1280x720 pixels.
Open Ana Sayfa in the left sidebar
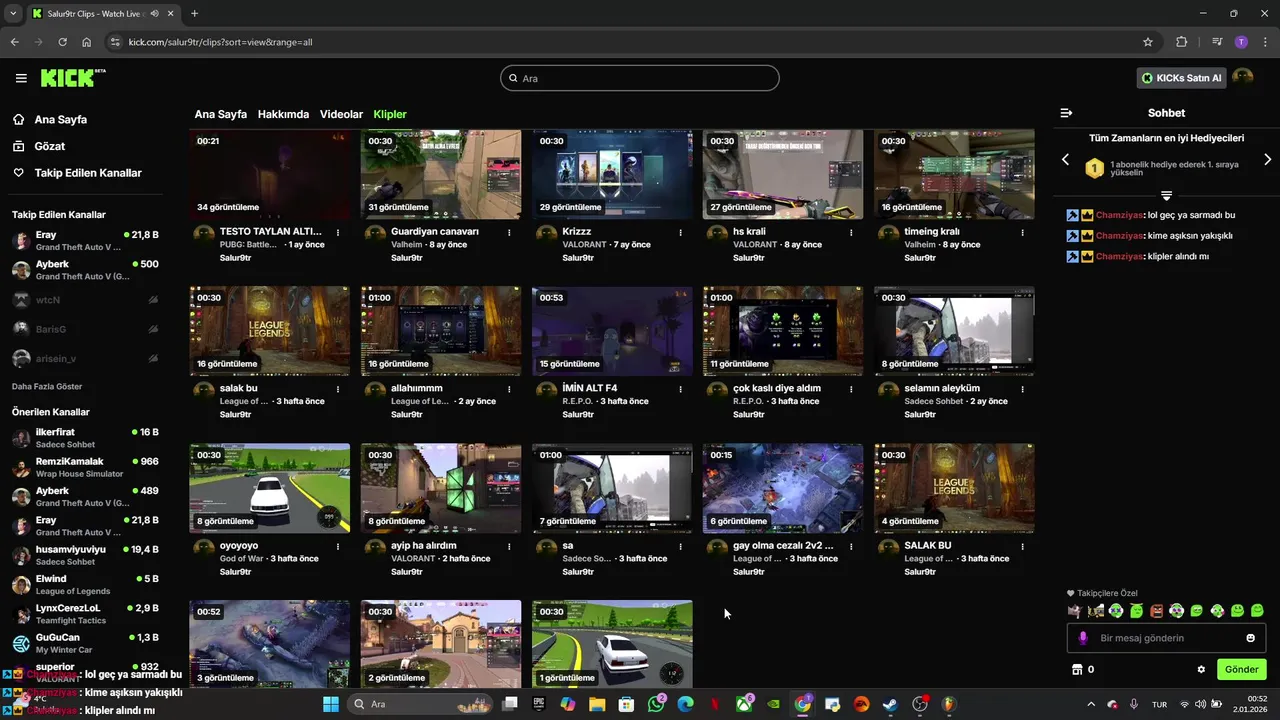(60, 119)
